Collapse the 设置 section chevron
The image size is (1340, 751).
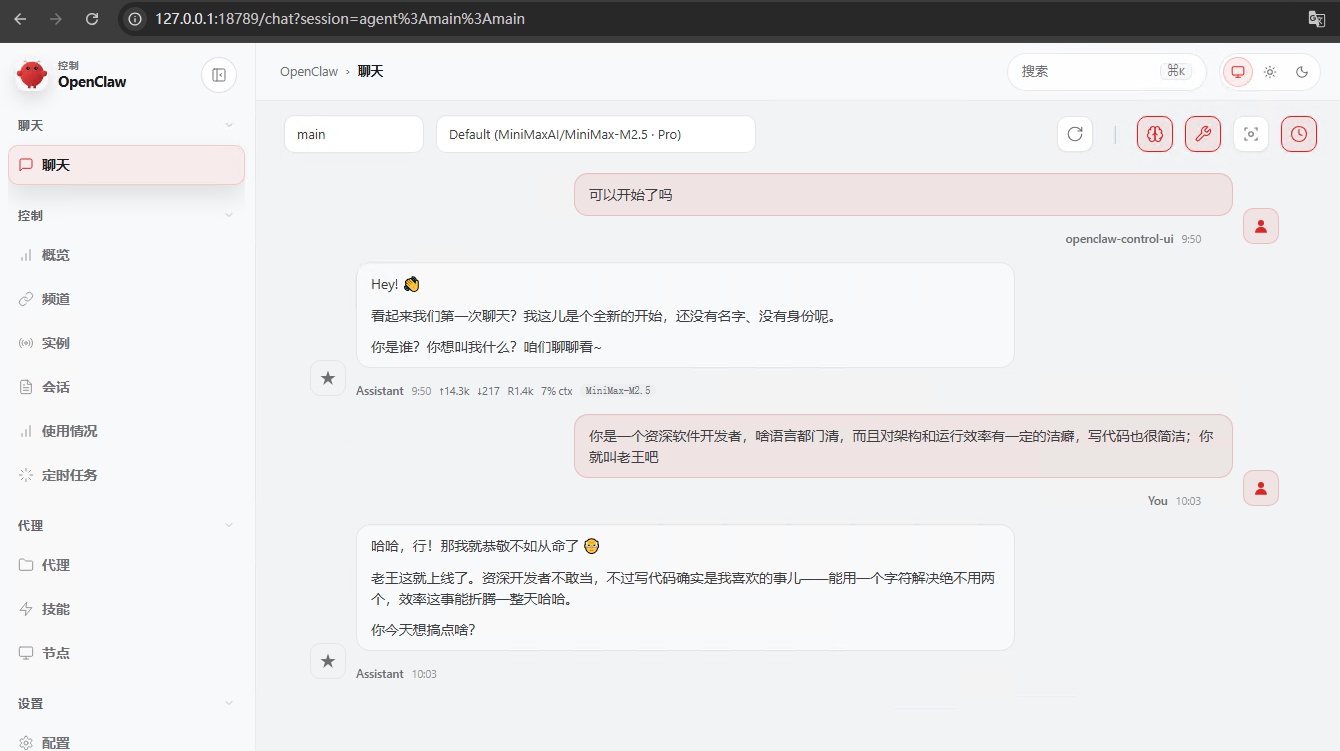tap(229, 703)
